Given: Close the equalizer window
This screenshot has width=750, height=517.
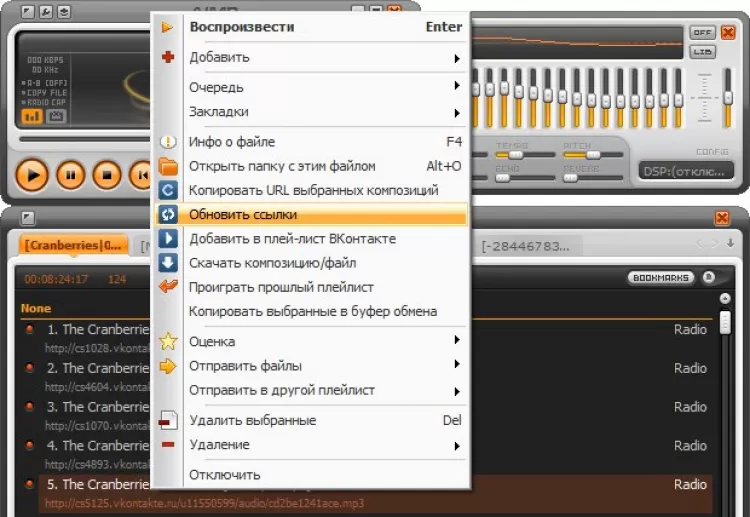Looking at the screenshot, I should tap(728, 33).
